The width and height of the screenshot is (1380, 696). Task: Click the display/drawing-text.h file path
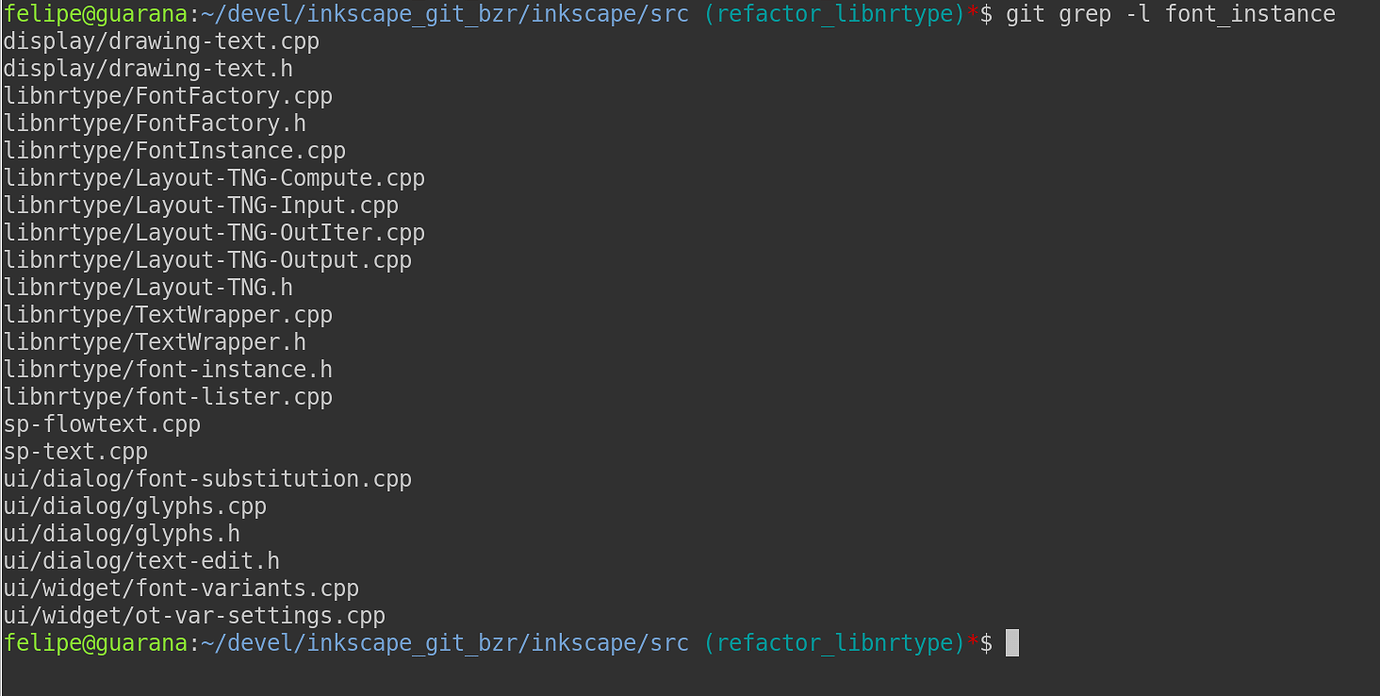pyautogui.click(x=148, y=69)
